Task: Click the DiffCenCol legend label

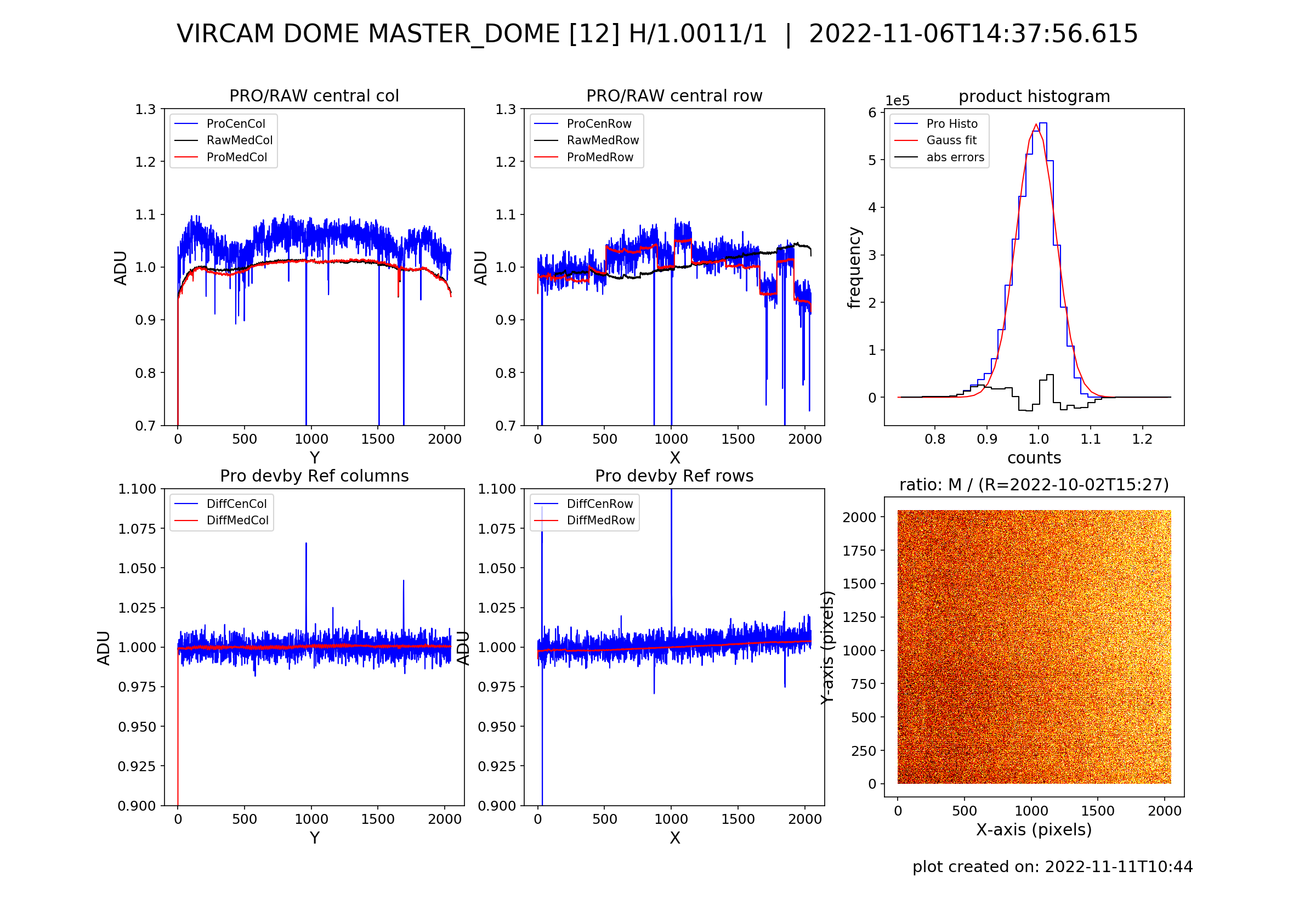Action: pyautogui.click(x=236, y=504)
